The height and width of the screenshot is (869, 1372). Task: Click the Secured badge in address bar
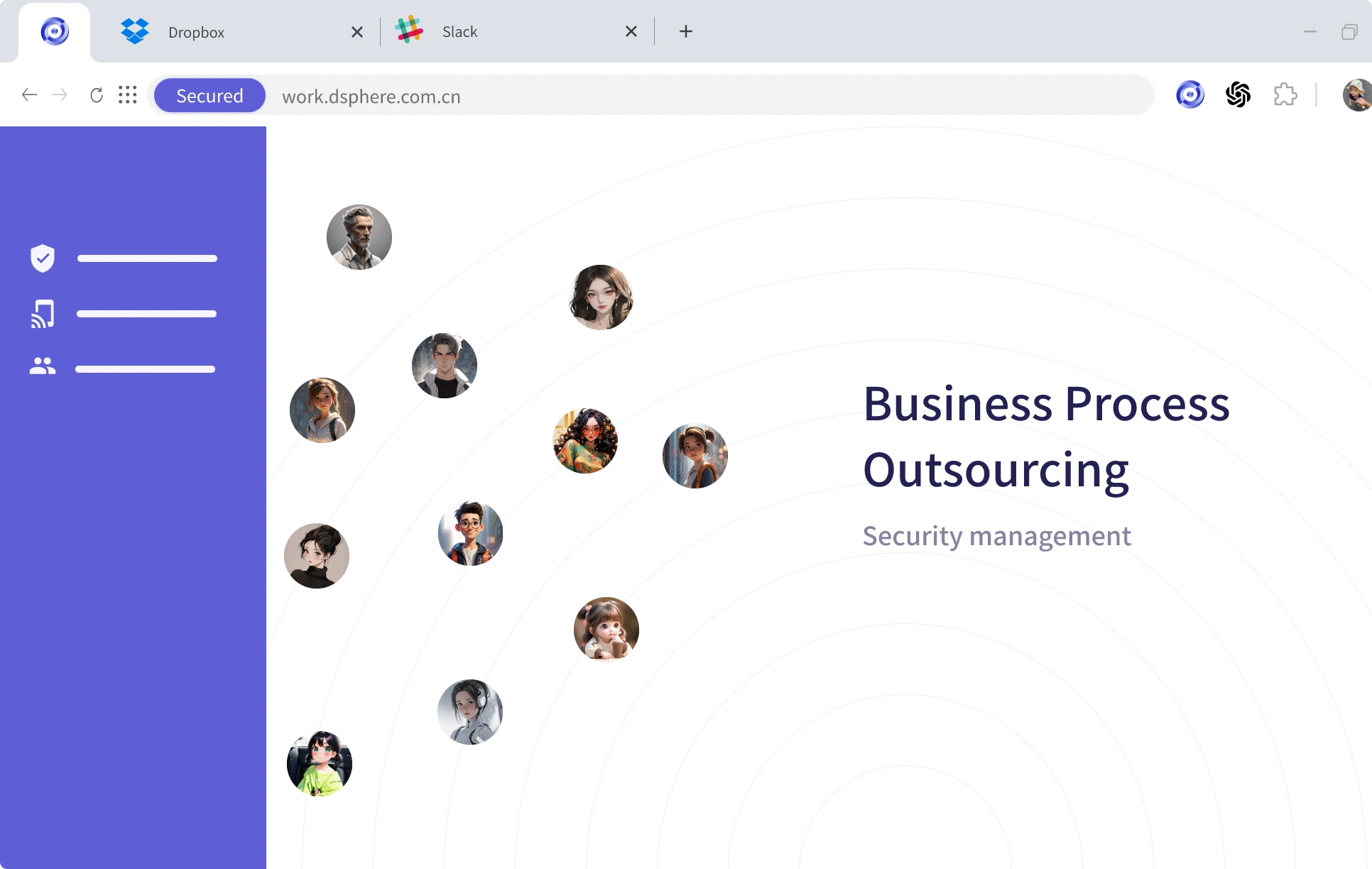(209, 96)
